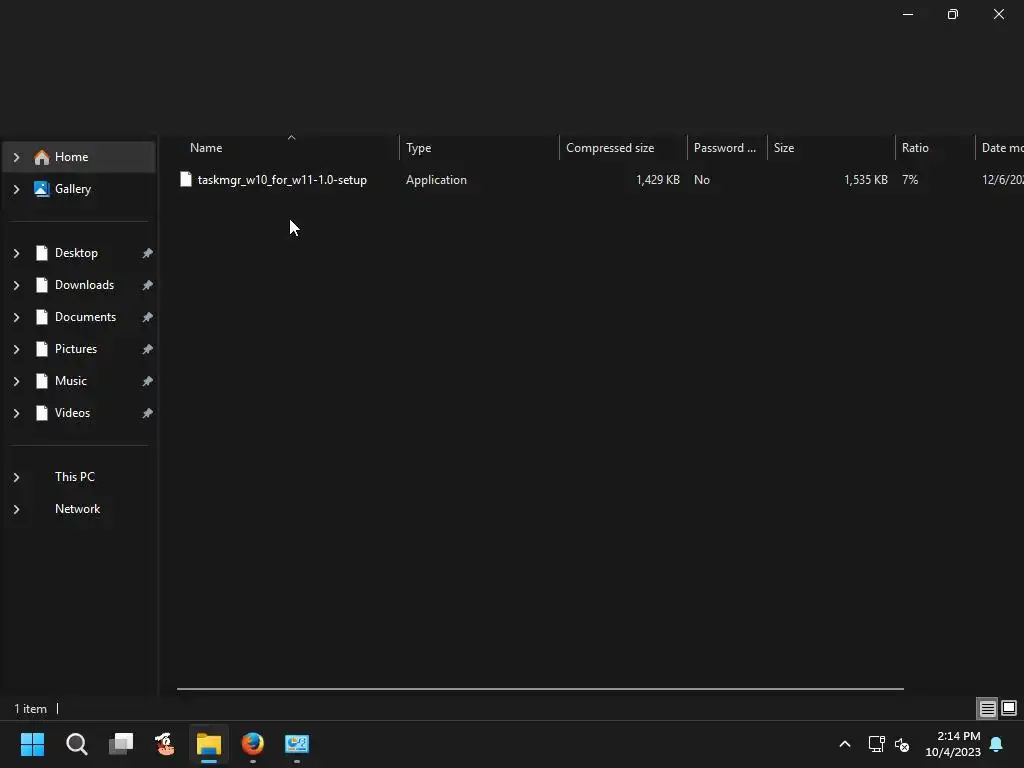This screenshot has width=1024, height=768.
Task: Expand the Documents tree node chevron
Action: coord(16,317)
